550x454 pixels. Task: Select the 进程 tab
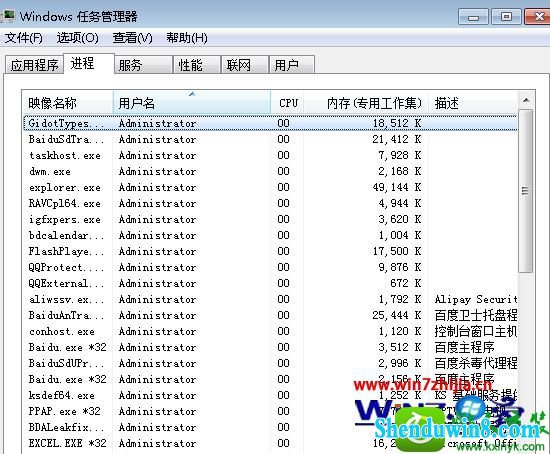89,64
